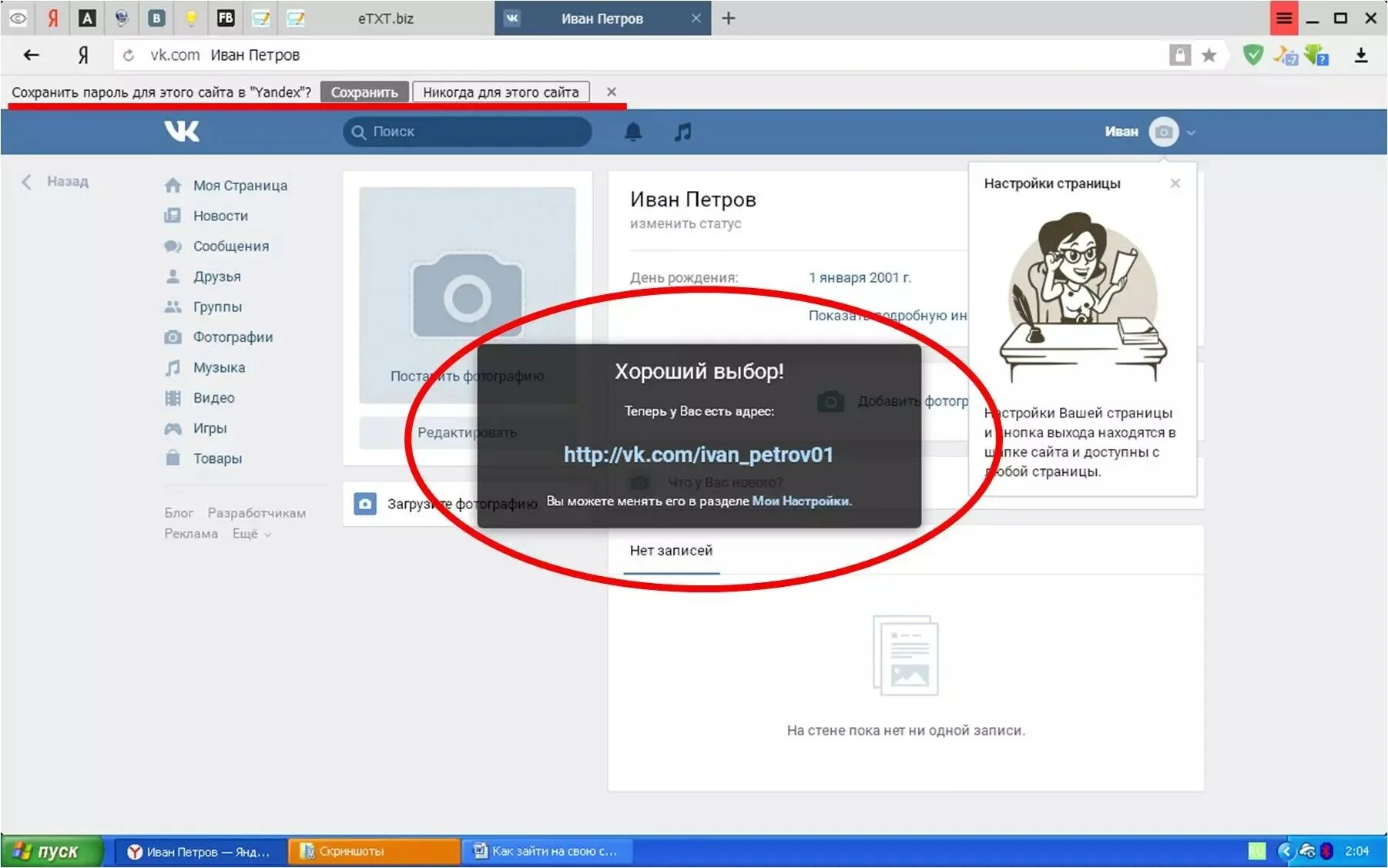Open a new browser tab with plus

729,18
